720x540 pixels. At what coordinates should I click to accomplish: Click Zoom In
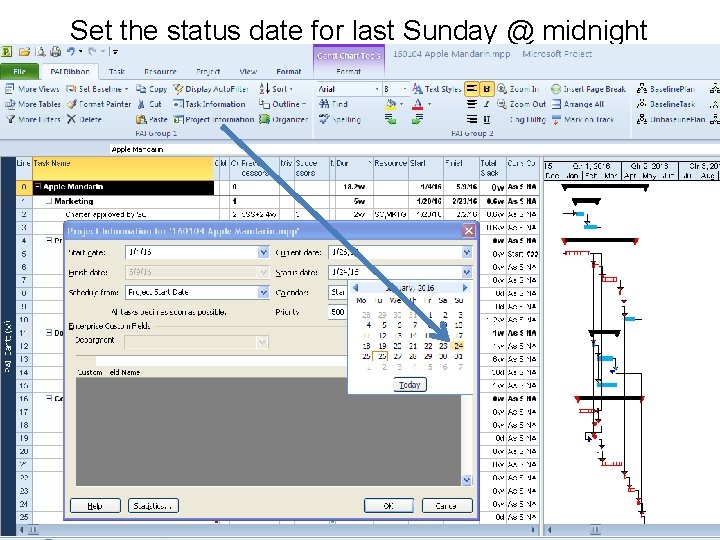point(518,89)
